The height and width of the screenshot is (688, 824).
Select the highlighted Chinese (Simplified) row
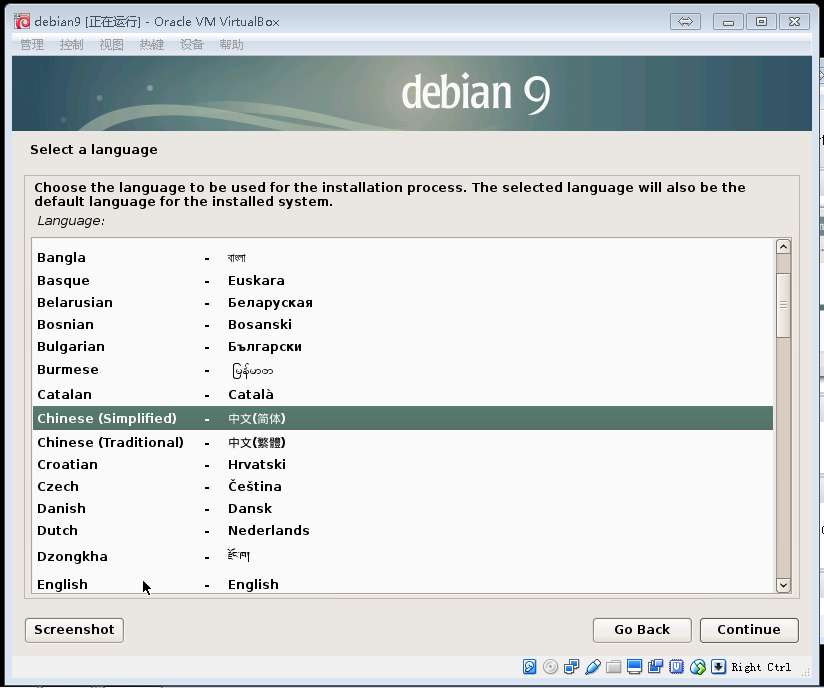[x=403, y=418]
